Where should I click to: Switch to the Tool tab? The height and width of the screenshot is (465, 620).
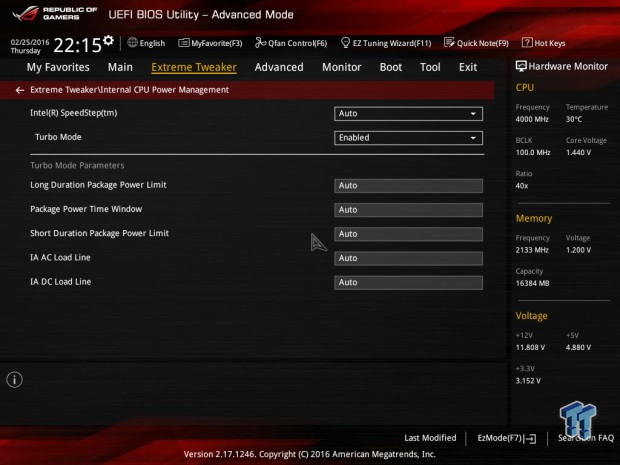point(430,67)
